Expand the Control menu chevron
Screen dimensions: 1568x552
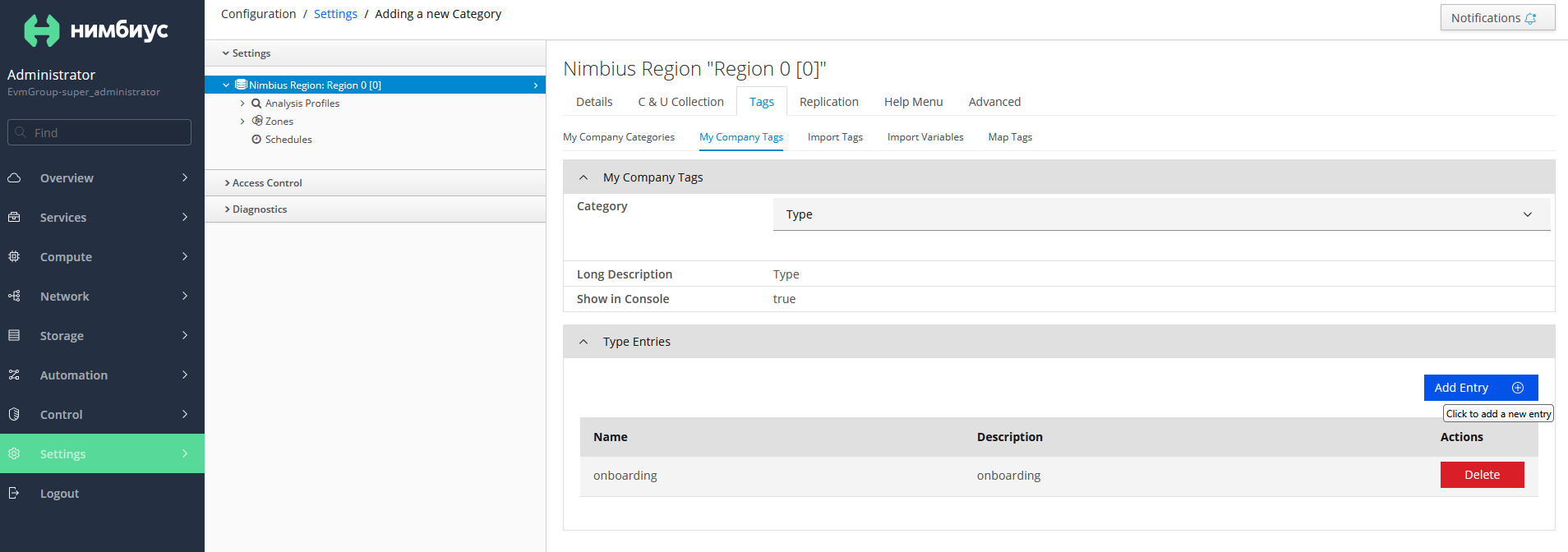coord(185,414)
